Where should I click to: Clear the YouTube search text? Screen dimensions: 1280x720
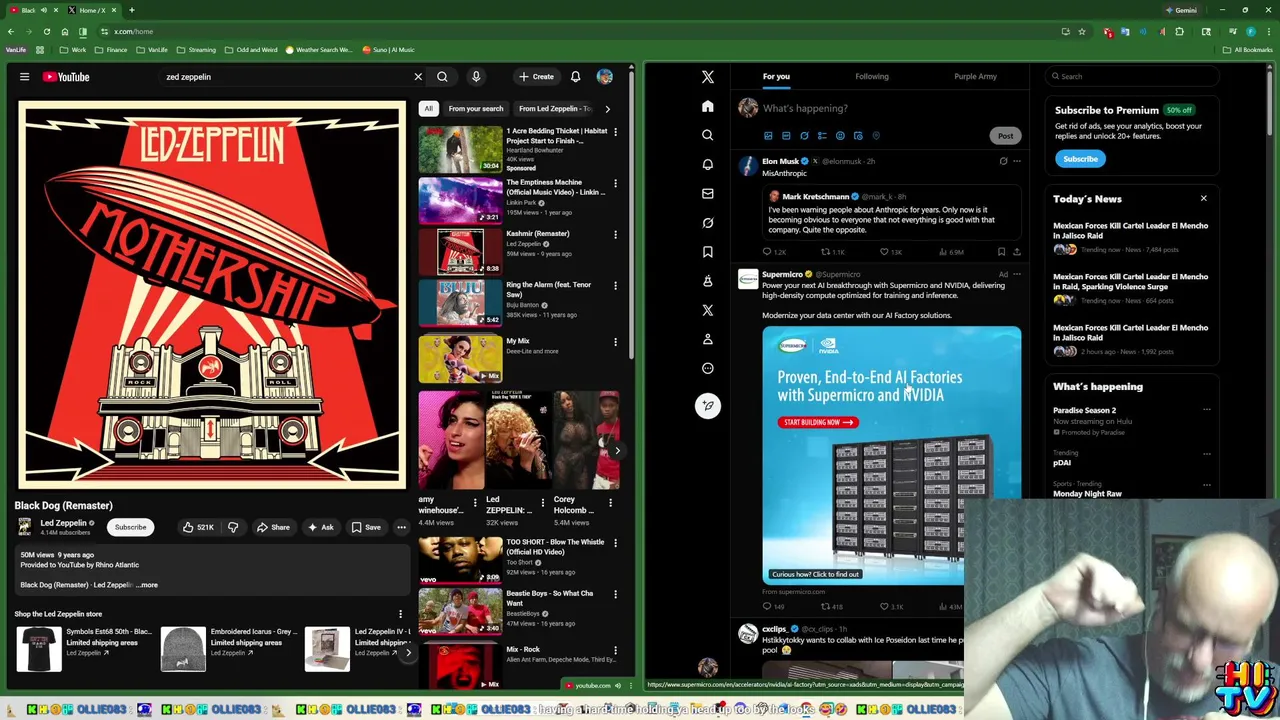click(418, 77)
